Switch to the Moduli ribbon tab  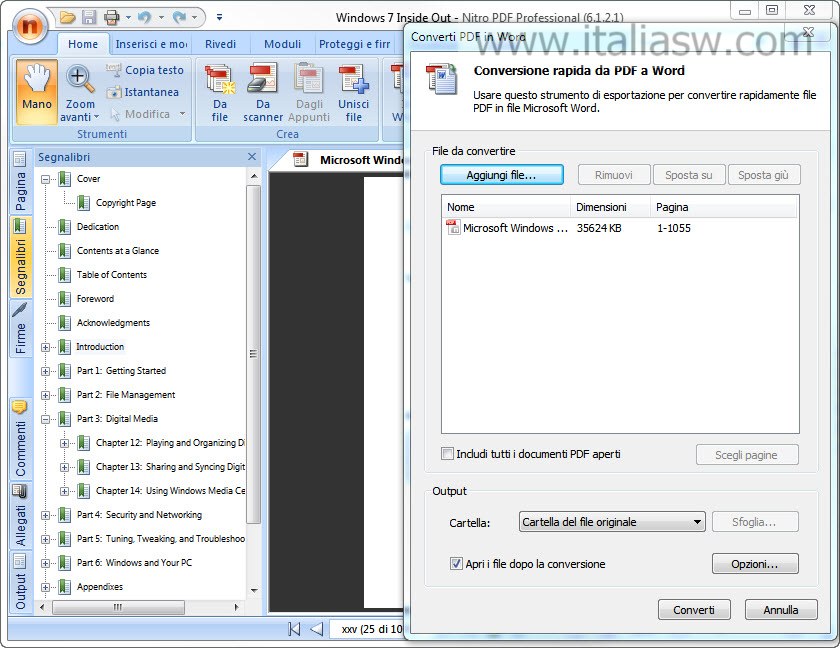click(282, 44)
